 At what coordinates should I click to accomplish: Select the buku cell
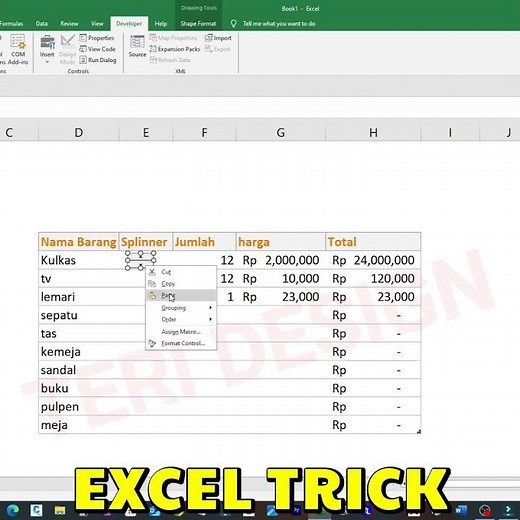79,388
